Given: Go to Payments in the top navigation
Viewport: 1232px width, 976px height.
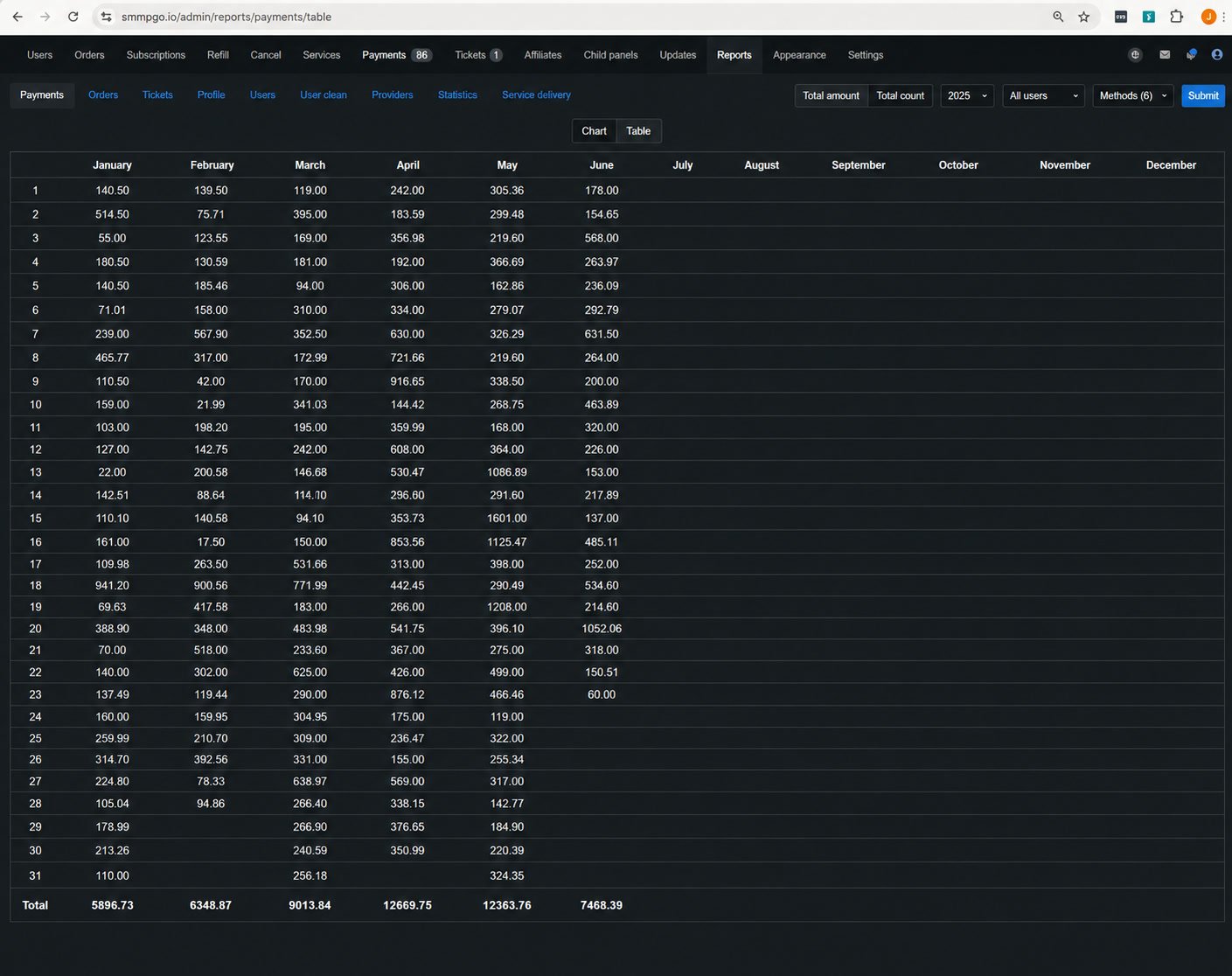Looking at the screenshot, I should click(x=395, y=54).
